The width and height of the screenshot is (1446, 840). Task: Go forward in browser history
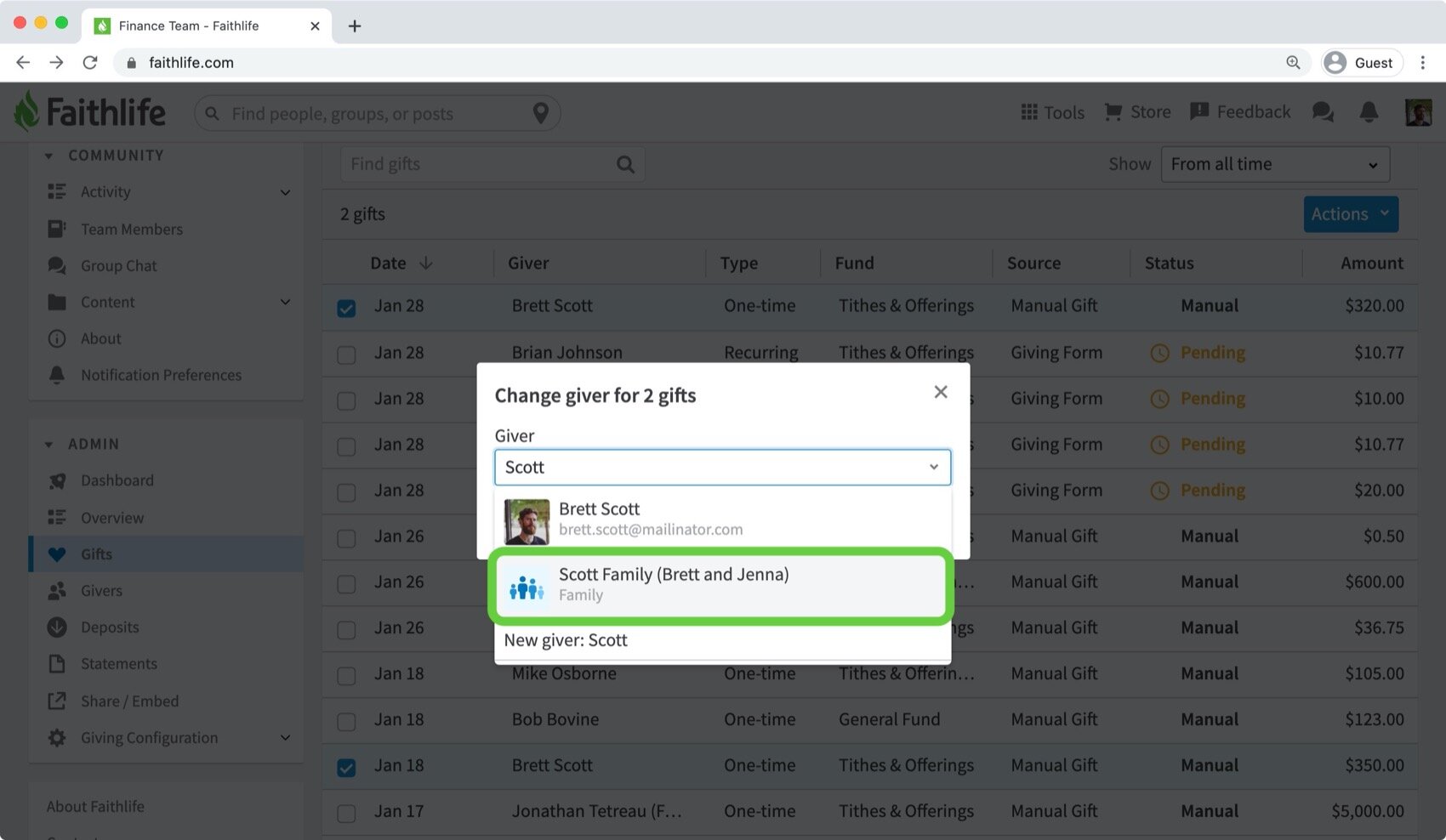pyautogui.click(x=56, y=62)
